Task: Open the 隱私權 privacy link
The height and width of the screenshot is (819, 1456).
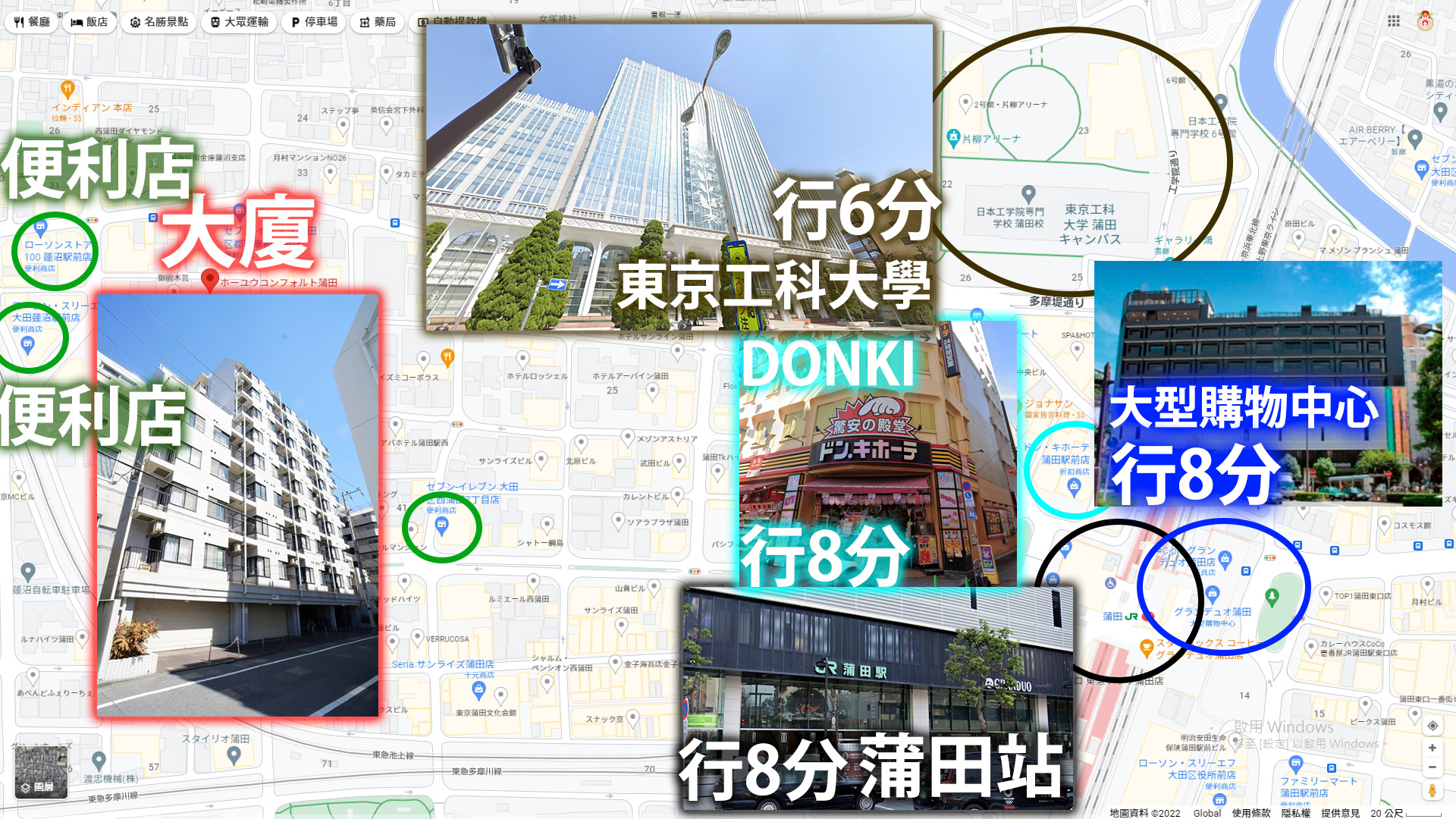Action: [1295, 813]
